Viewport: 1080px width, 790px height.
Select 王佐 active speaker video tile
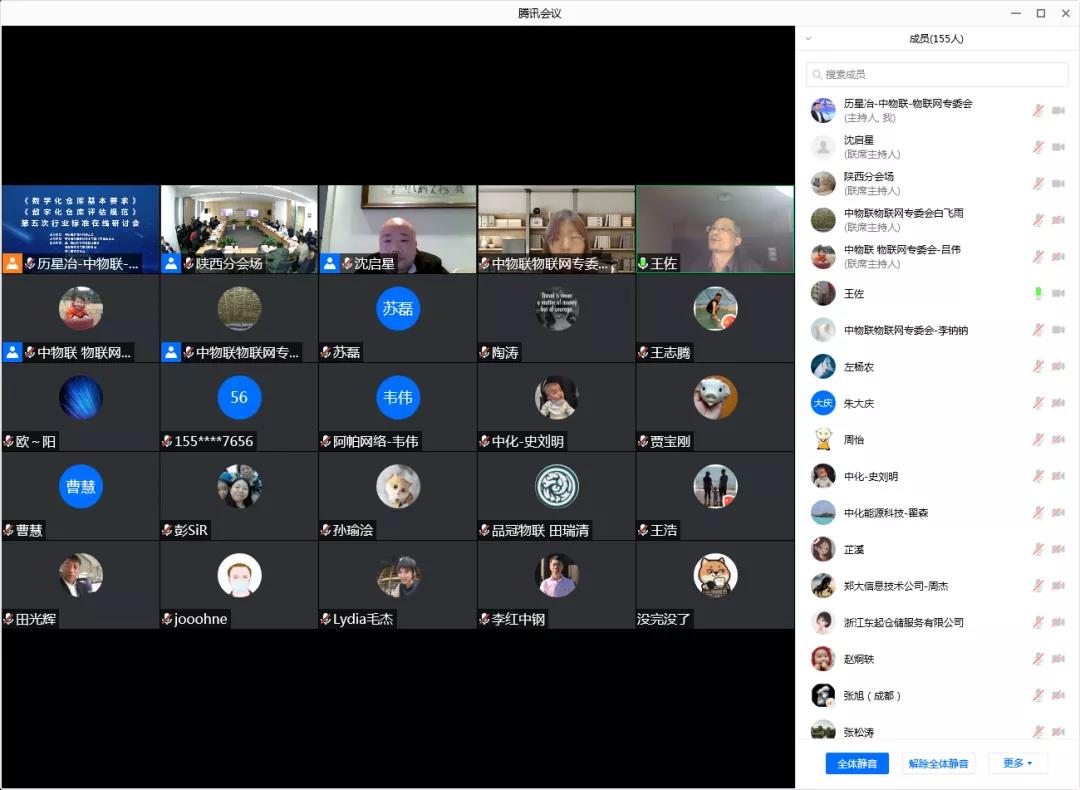715,229
